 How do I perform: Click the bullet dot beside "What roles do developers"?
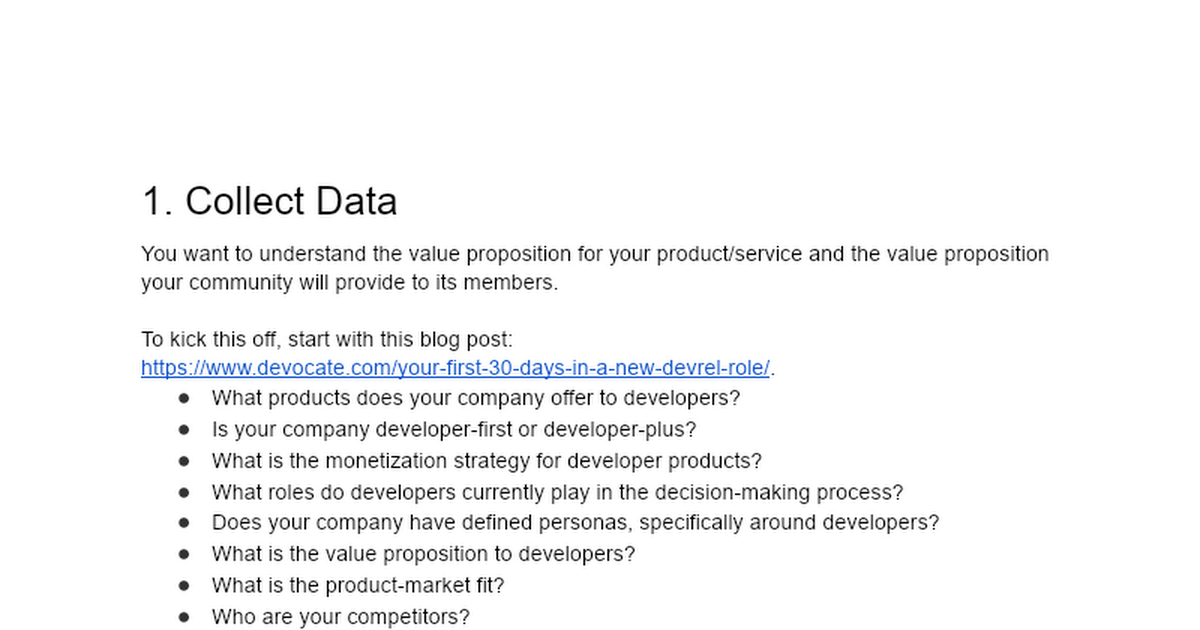point(184,492)
